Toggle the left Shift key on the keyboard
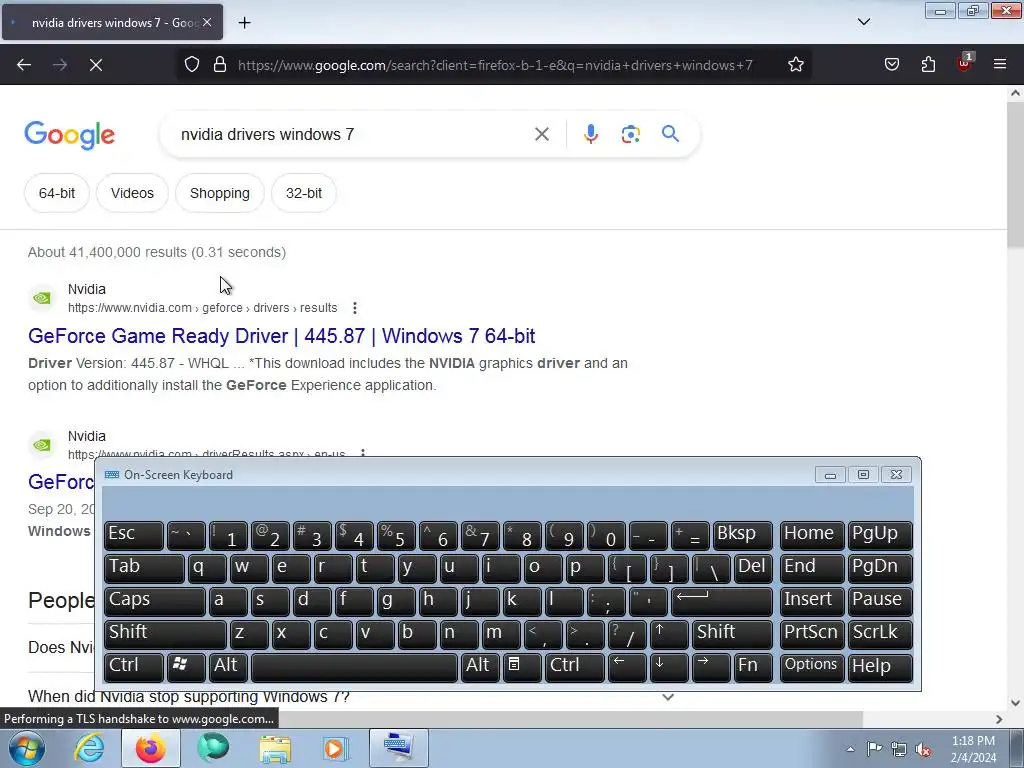Viewport: 1024px width, 768px height. coord(165,633)
